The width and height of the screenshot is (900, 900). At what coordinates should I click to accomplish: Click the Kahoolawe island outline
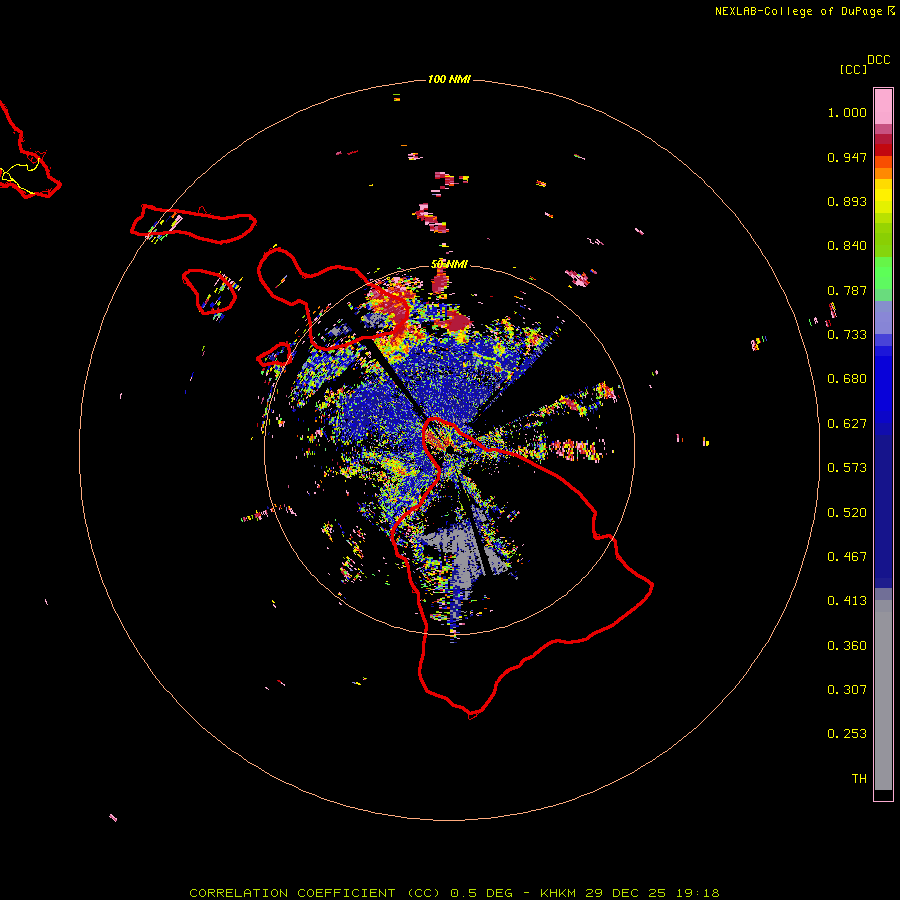click(274, 355)
